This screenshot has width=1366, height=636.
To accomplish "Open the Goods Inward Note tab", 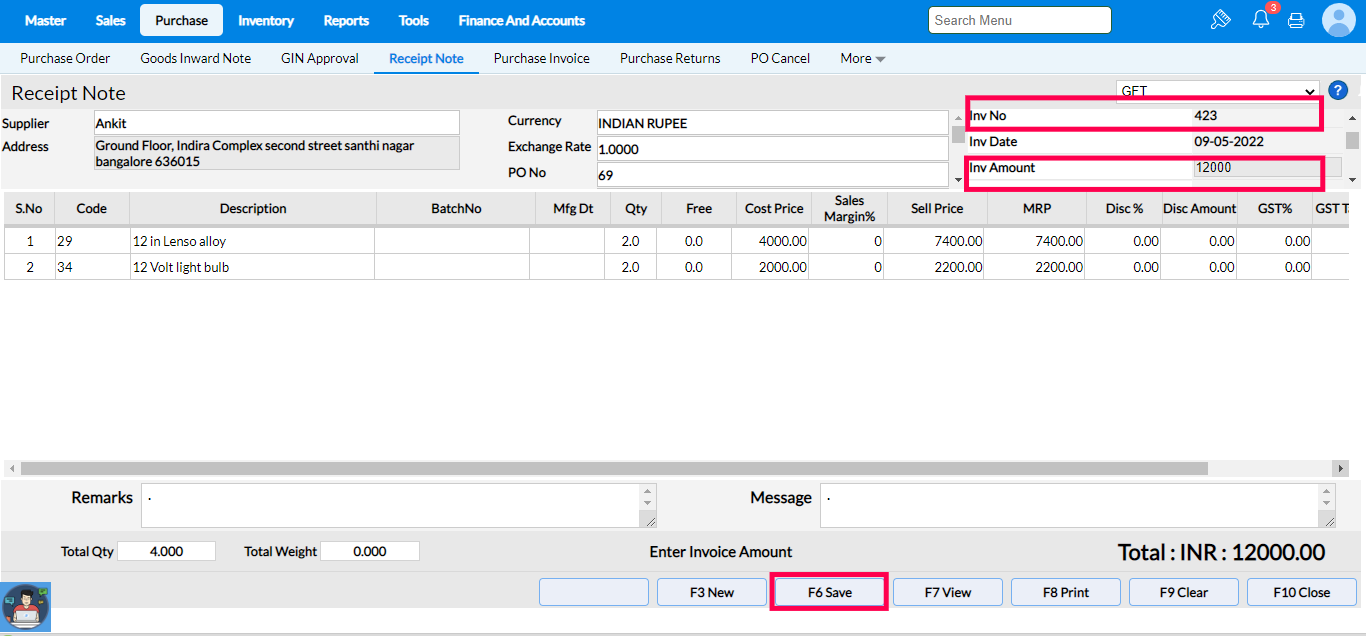I will pyautogui.click(x=196, y=59).
